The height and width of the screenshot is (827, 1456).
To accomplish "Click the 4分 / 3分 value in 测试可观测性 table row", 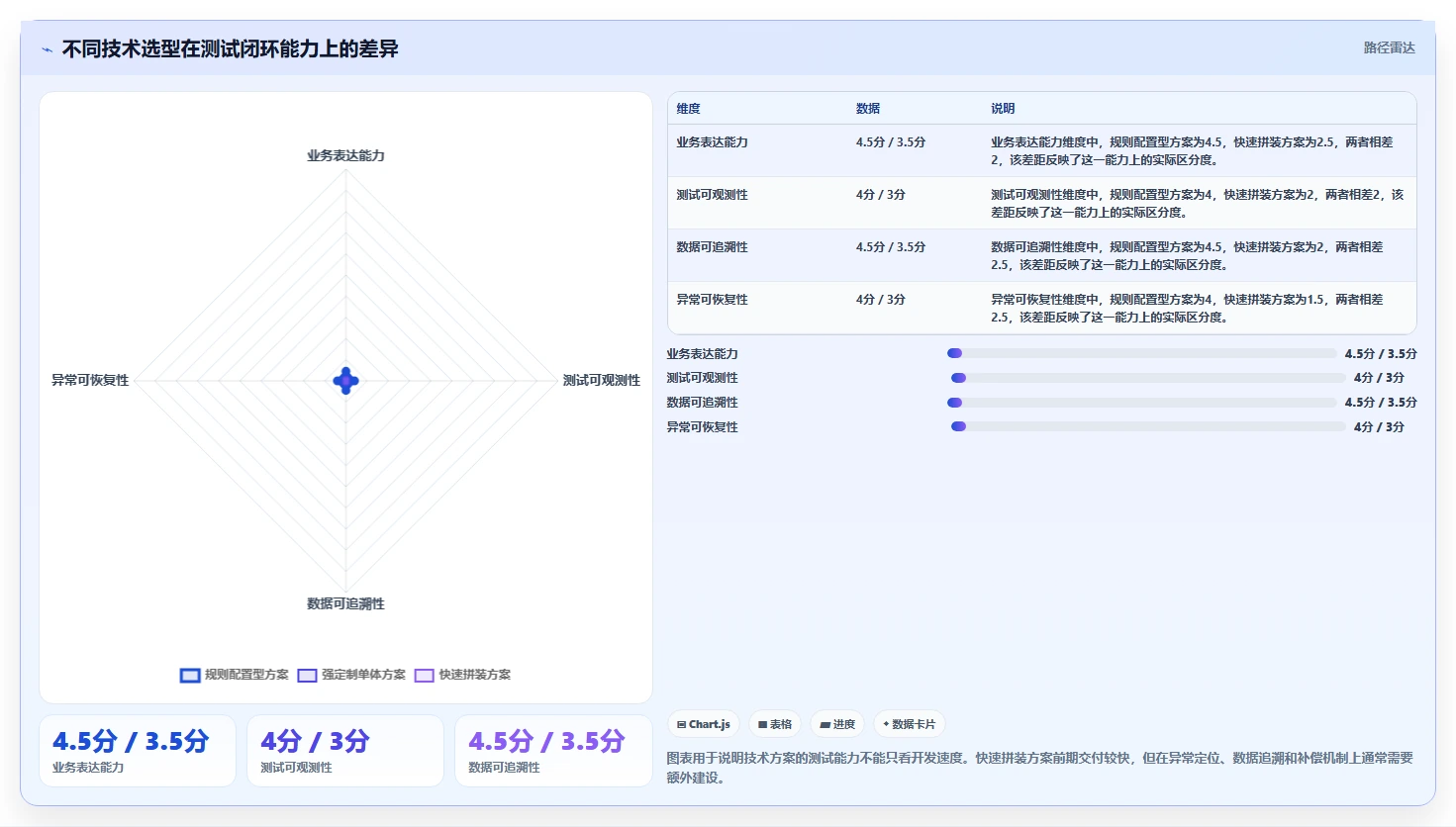I will [881, 195].
